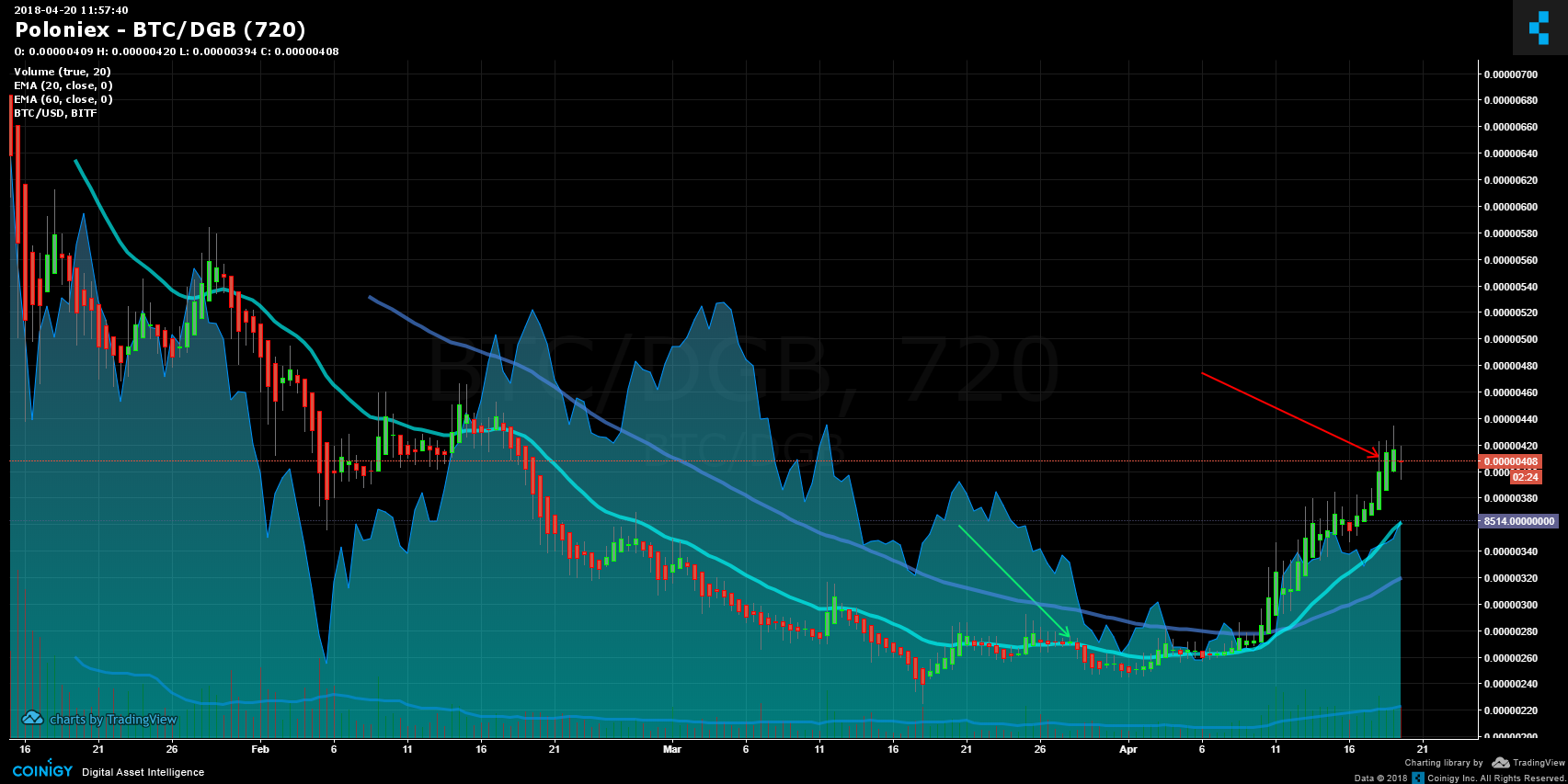Select the 'EMA (60, close, 0)' indicator label

[x=63, y=99]
